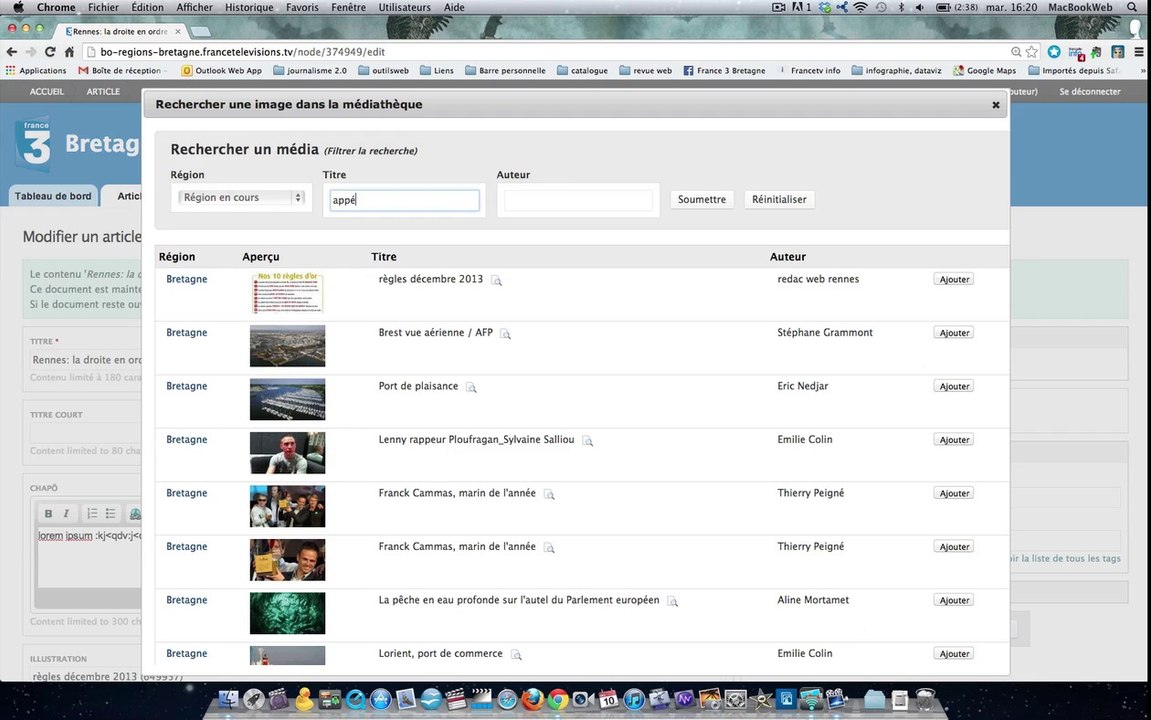This screenshot has width=1151, height=720.
Task: Click author 'Stéphane Grammont'
Action: [x=825, y=332]
